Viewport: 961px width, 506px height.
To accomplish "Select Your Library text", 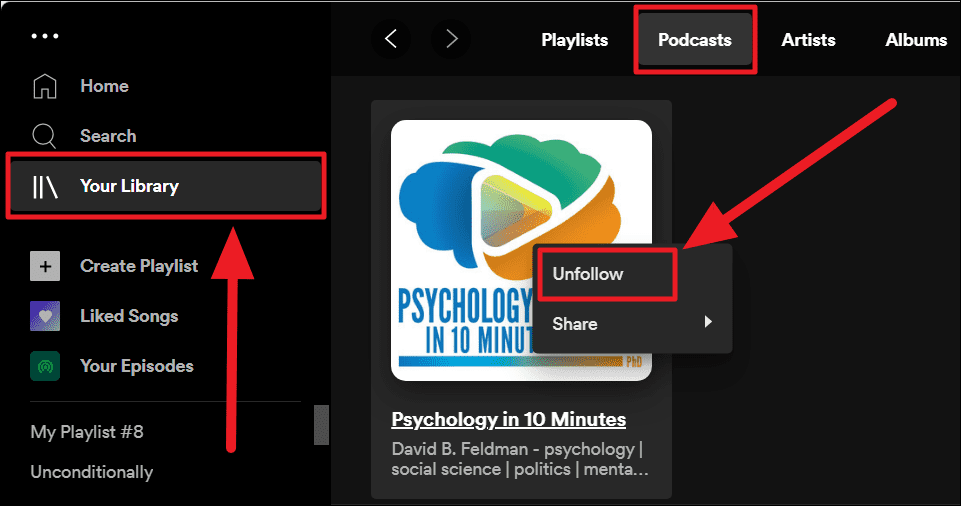I will [x=129, y=186].
